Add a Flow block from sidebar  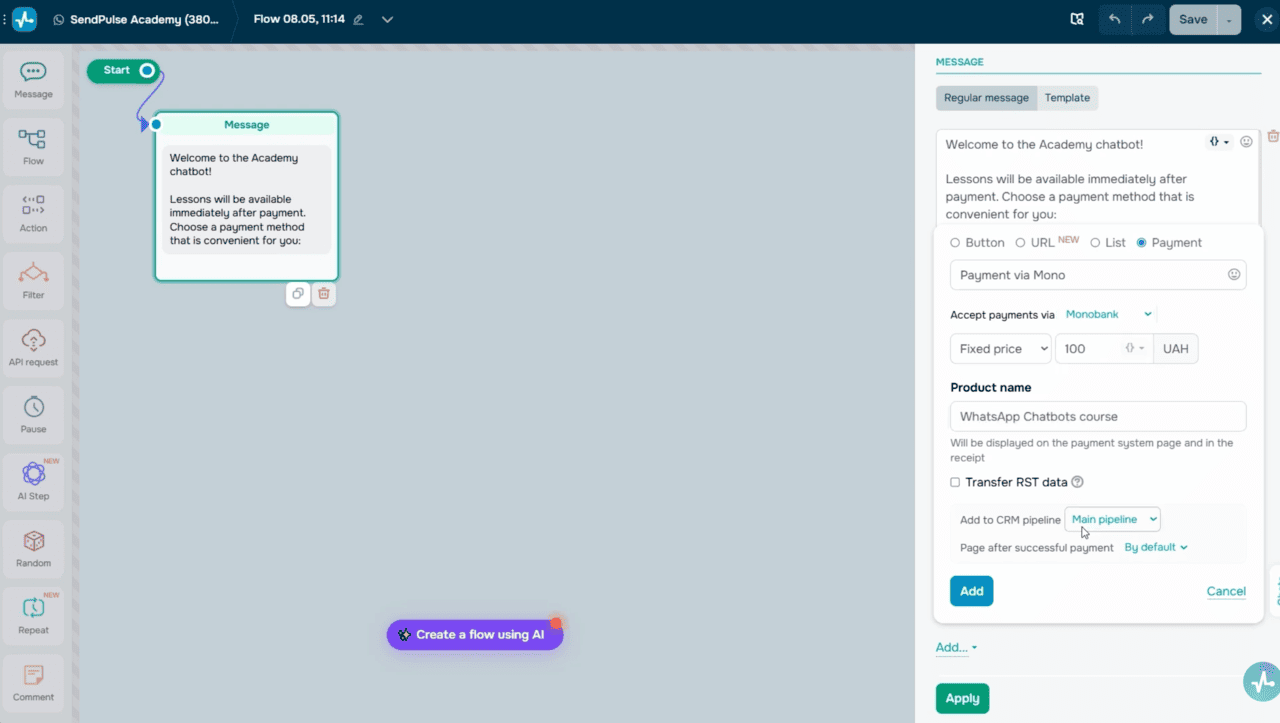[33, 148]
